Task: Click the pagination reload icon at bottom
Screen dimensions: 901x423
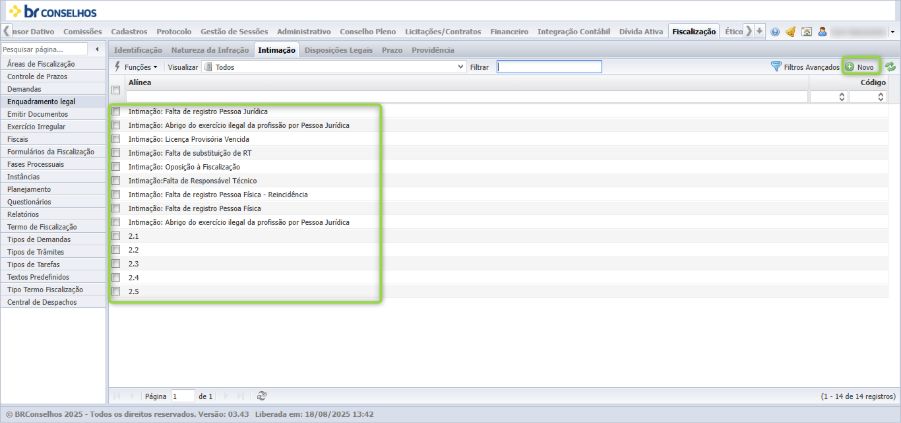Action: (x=261, y=396)
